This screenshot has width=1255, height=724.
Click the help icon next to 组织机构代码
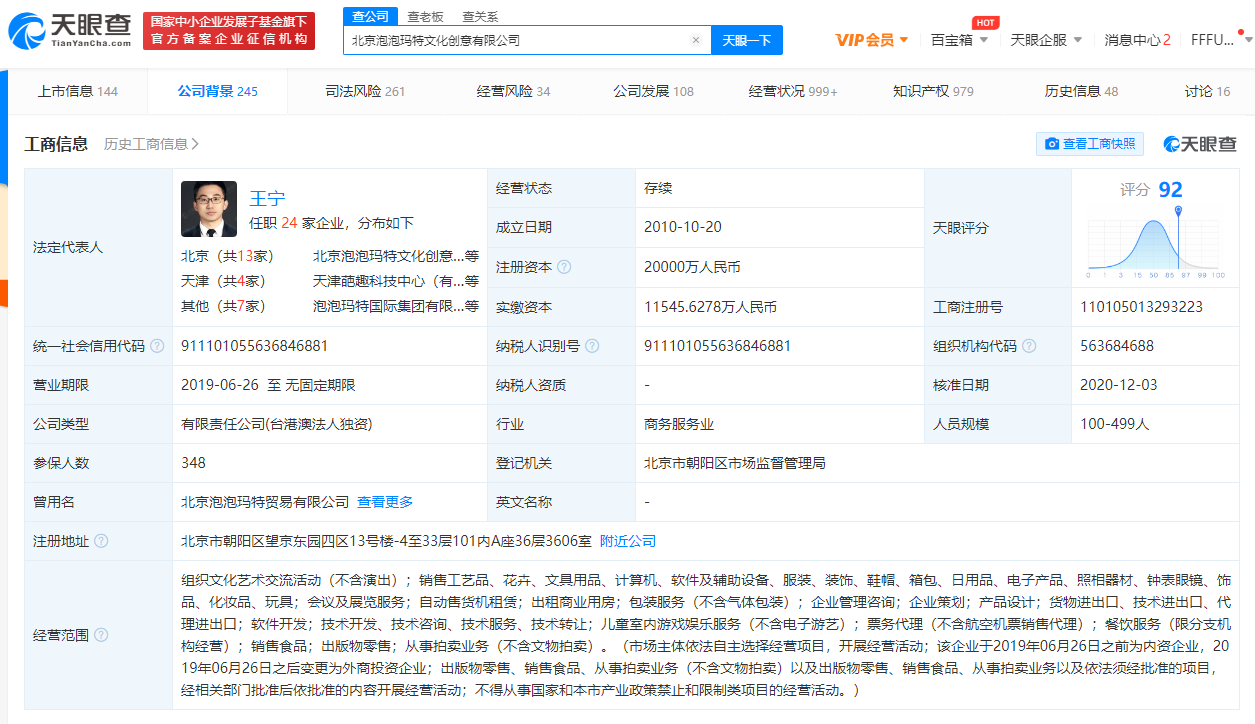coord(1029,346)
